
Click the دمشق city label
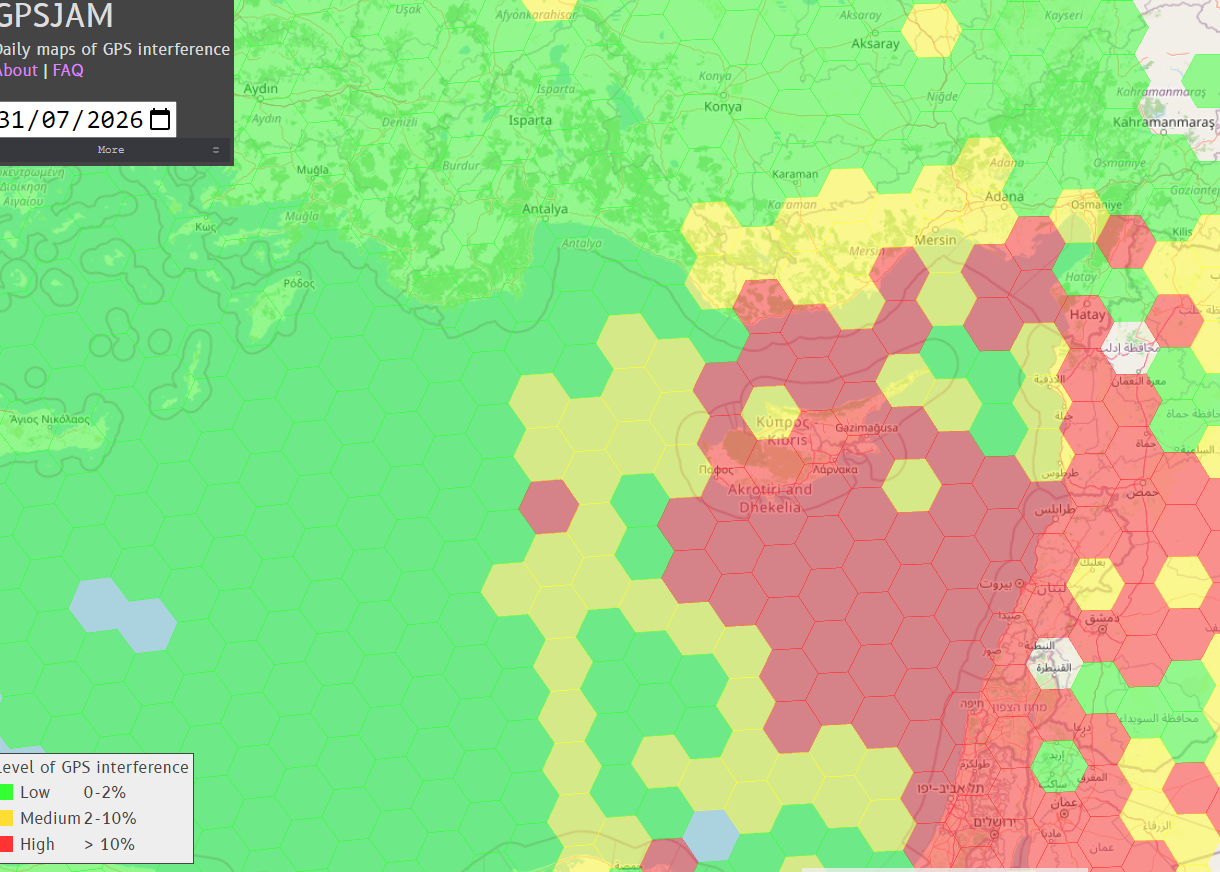[1100, 619]
